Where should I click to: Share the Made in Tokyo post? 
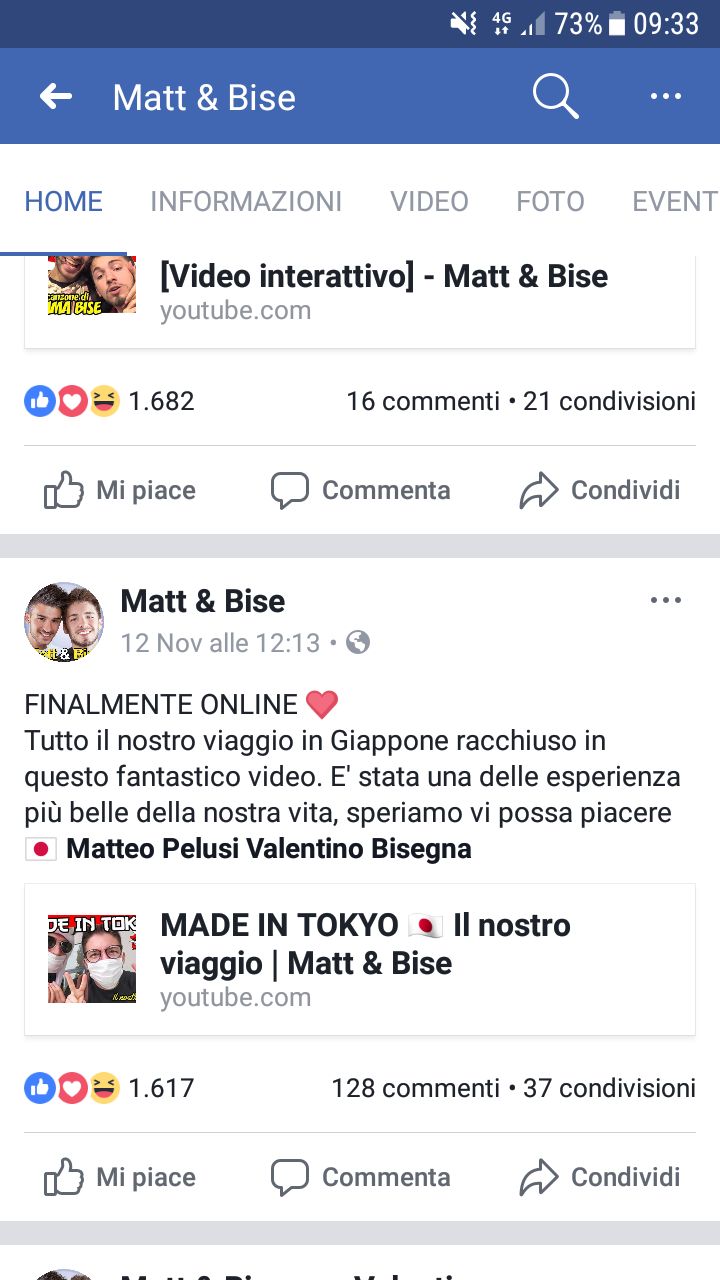600,1177
